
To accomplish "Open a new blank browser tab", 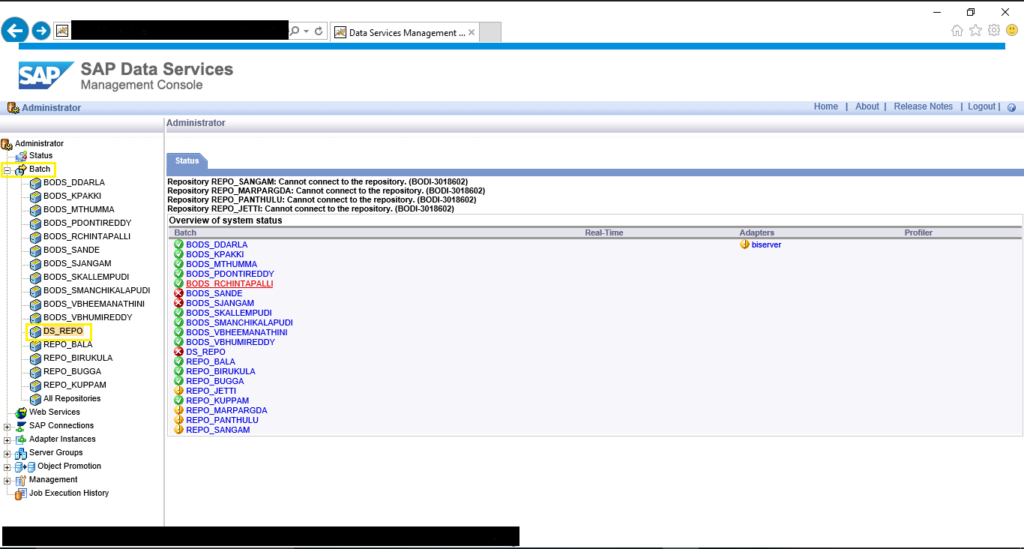I will 490,32.
